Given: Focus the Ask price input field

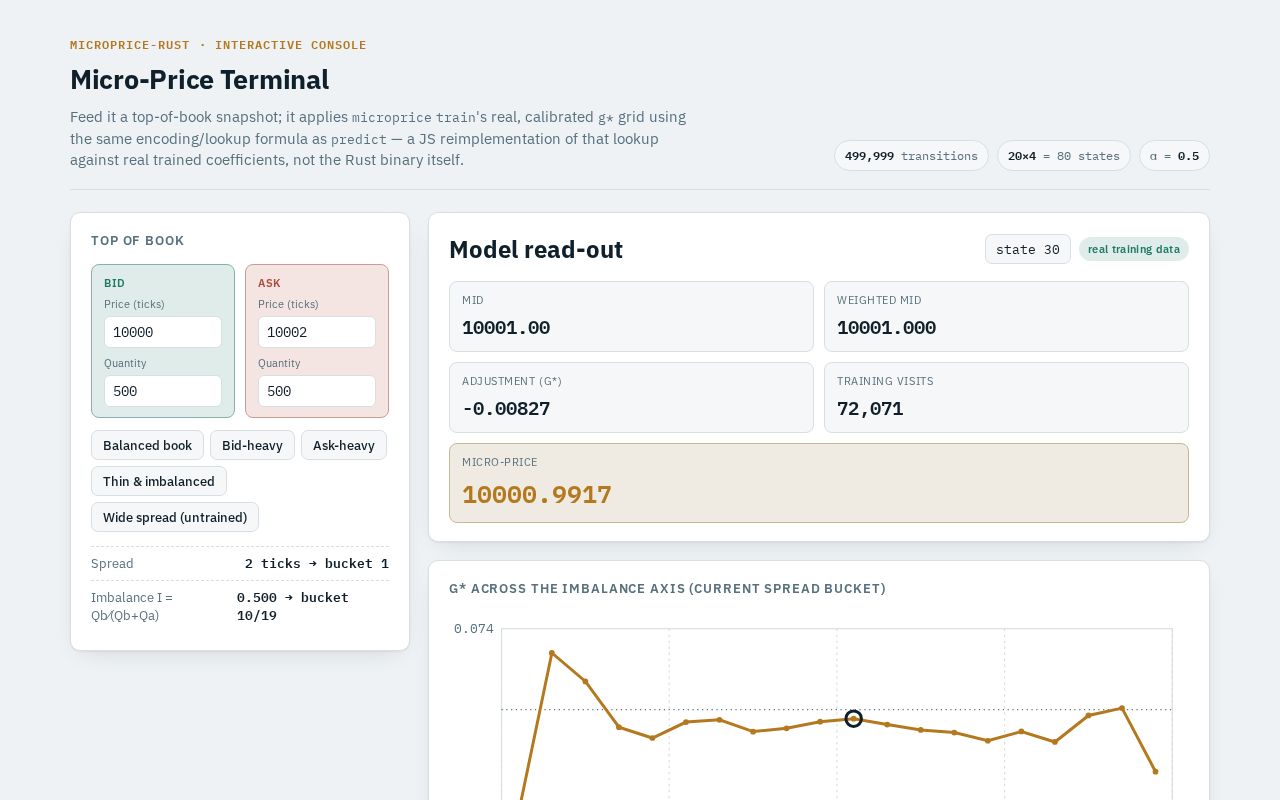Looking at the screenshot, I should click(x=317, y=332).
